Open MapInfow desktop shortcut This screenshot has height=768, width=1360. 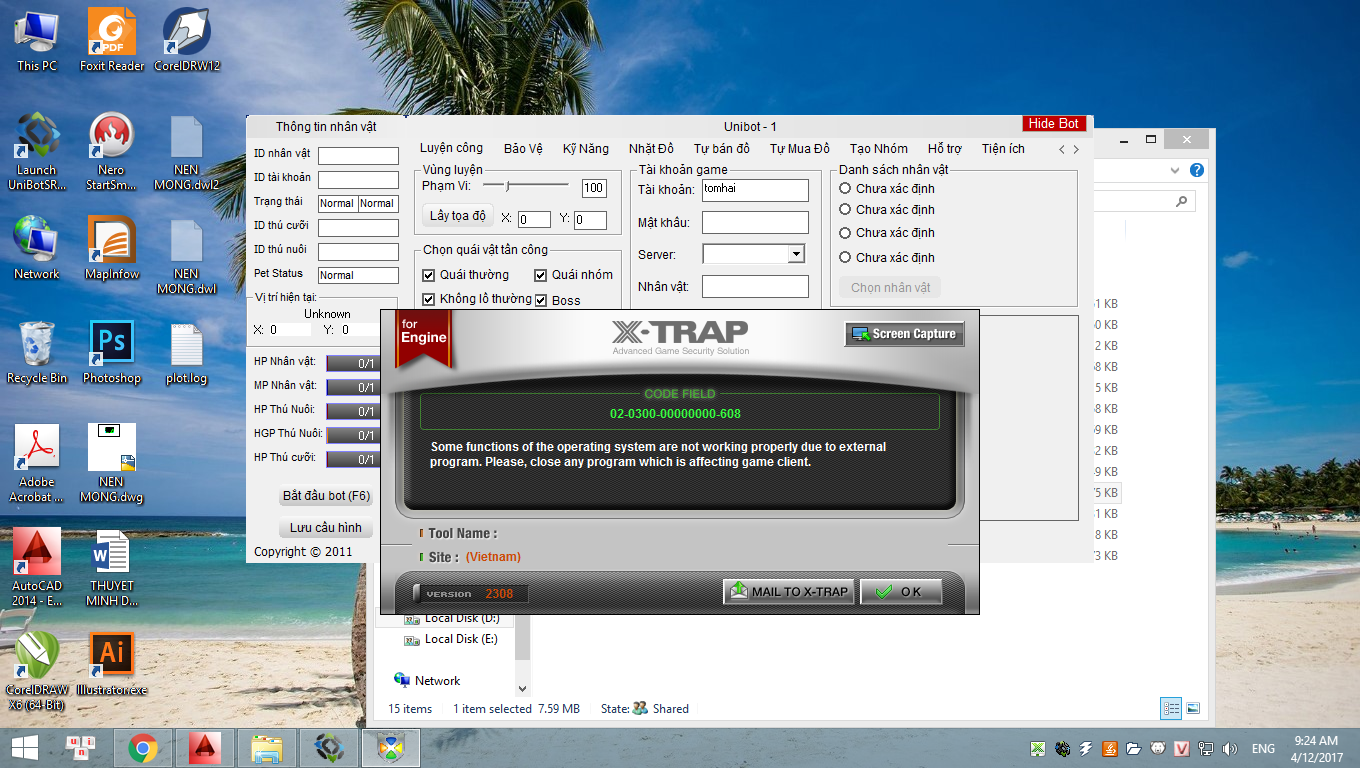[112, 248]
